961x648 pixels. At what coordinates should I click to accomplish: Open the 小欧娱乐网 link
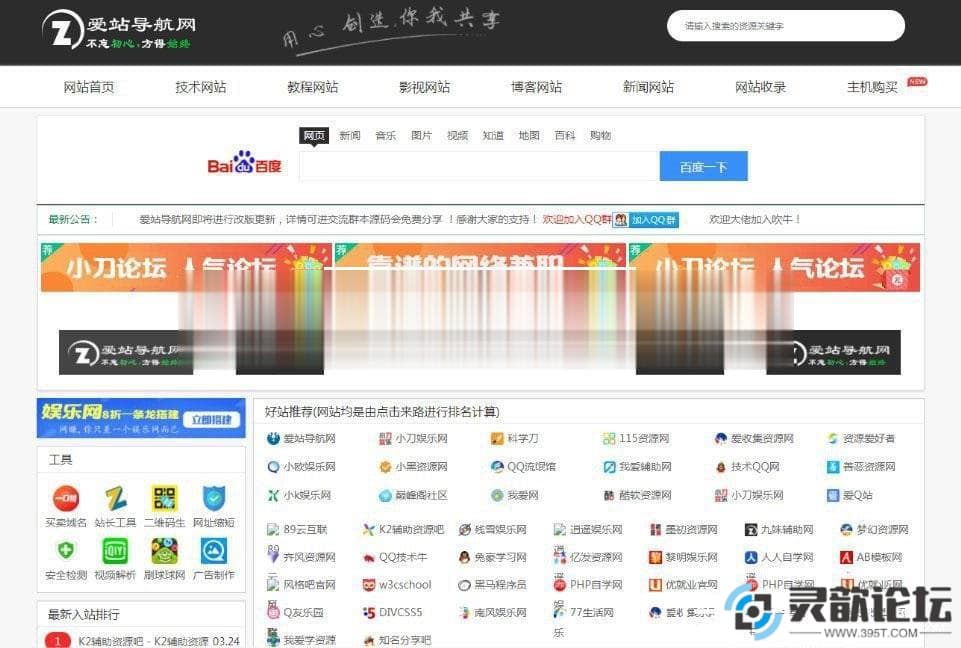[309, 467]
